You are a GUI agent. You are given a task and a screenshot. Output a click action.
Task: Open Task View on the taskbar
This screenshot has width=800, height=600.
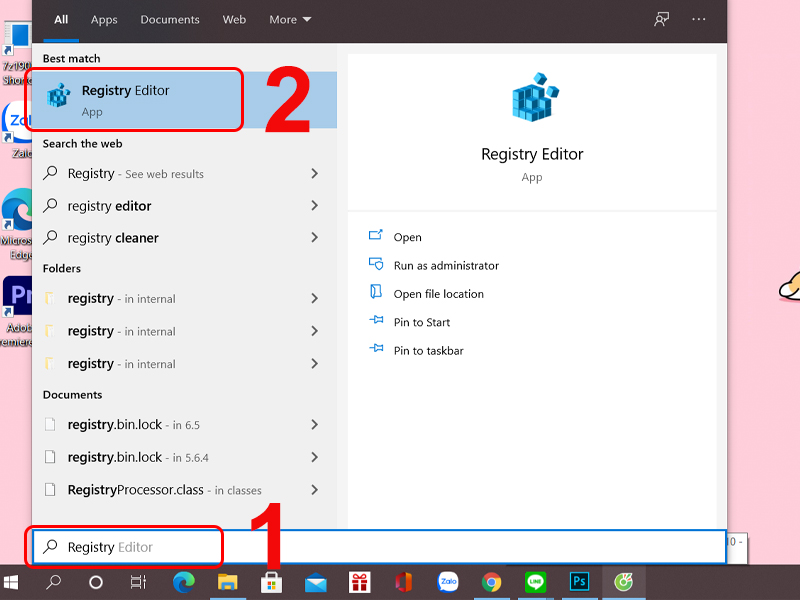138,582
